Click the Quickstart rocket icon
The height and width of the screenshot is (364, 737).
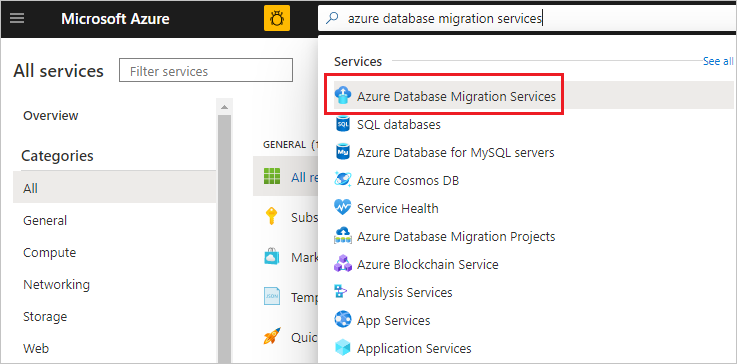pos(272,336)
